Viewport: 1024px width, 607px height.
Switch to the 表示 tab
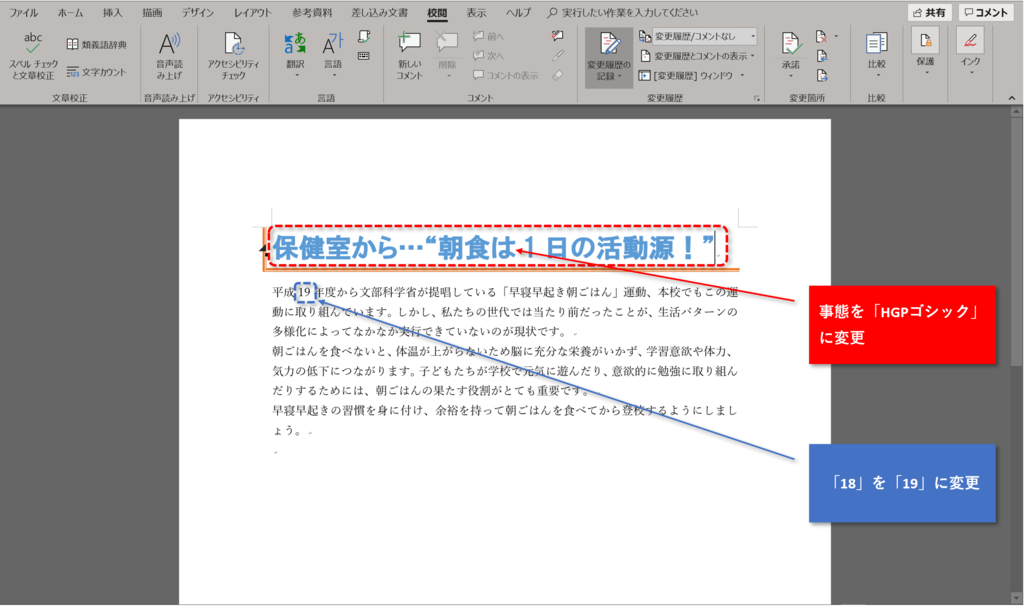tap(476, 12)
